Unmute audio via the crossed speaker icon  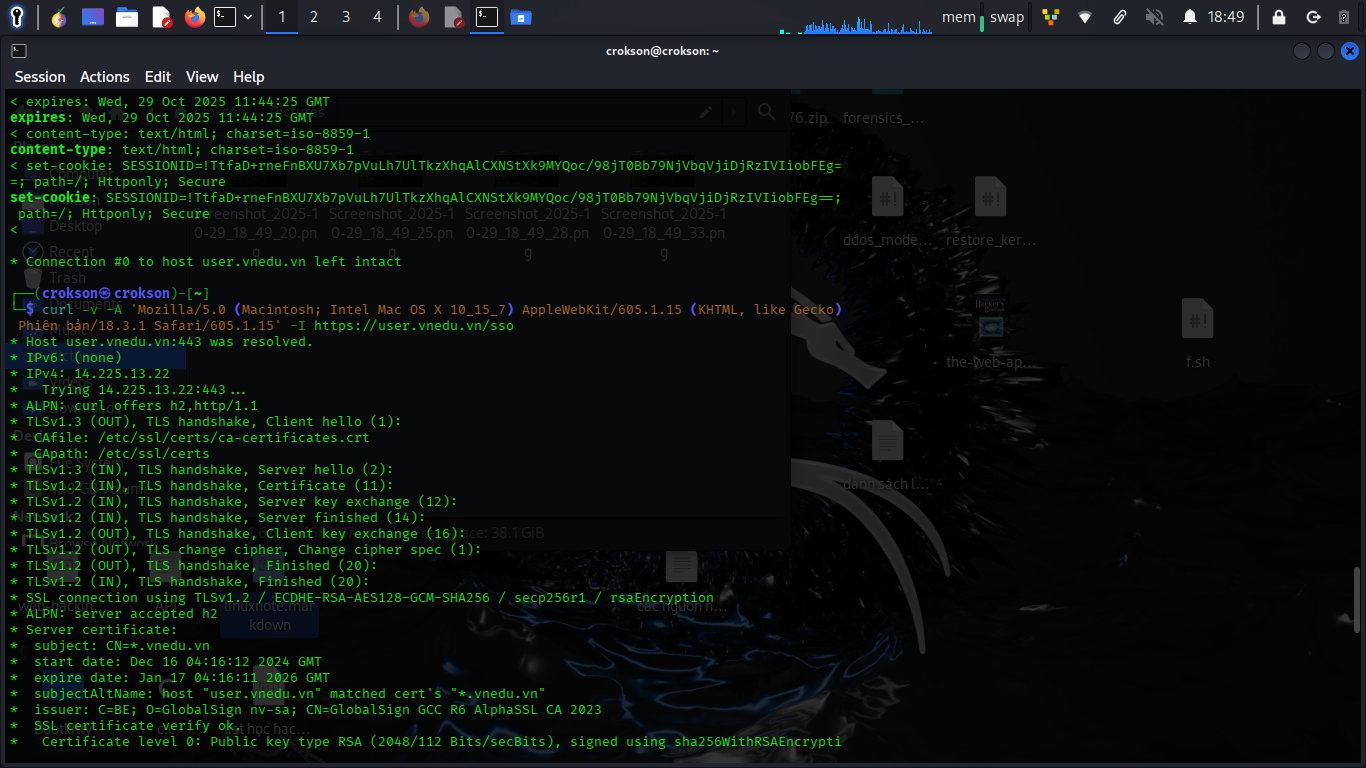coord(1155,16)
